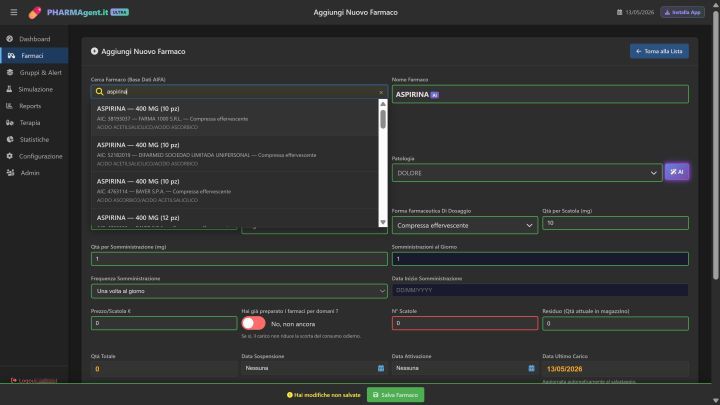Select Farmaci in the sidebar
The image size is (720, 405).
click(34, 56)
